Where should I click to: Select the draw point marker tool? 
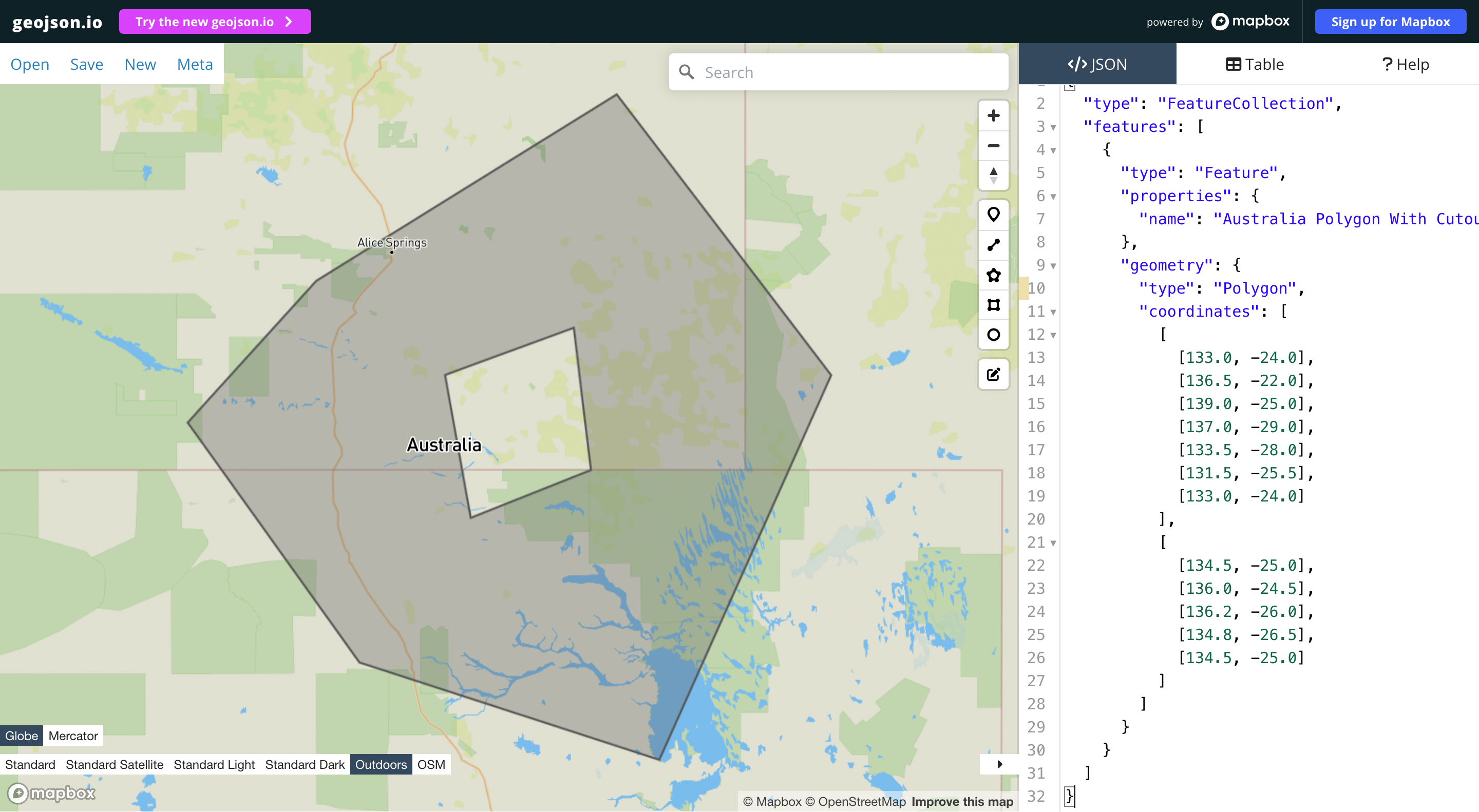[993, 215]
